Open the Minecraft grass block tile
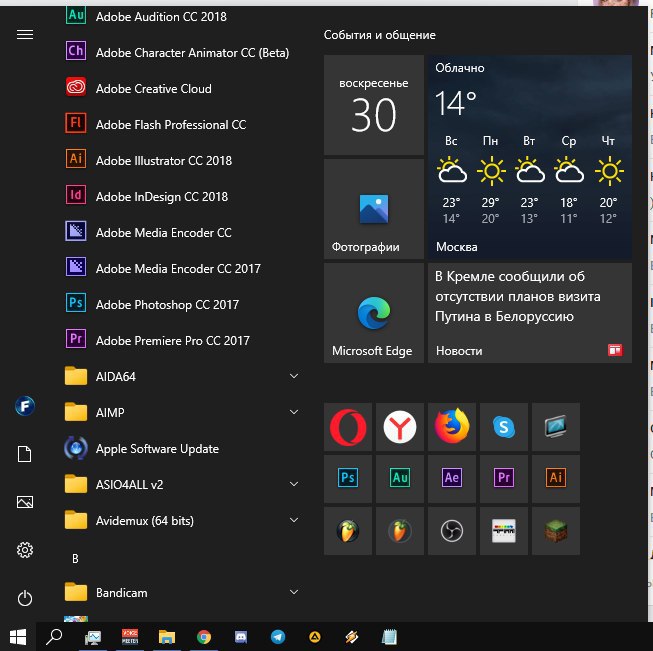The width and height of the screenshot is (653, 651). click(x=556, y=531)
